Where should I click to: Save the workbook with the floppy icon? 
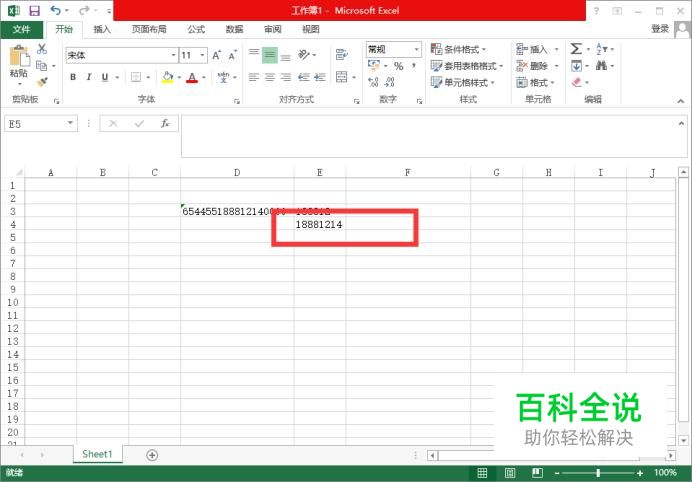(34, 10)
